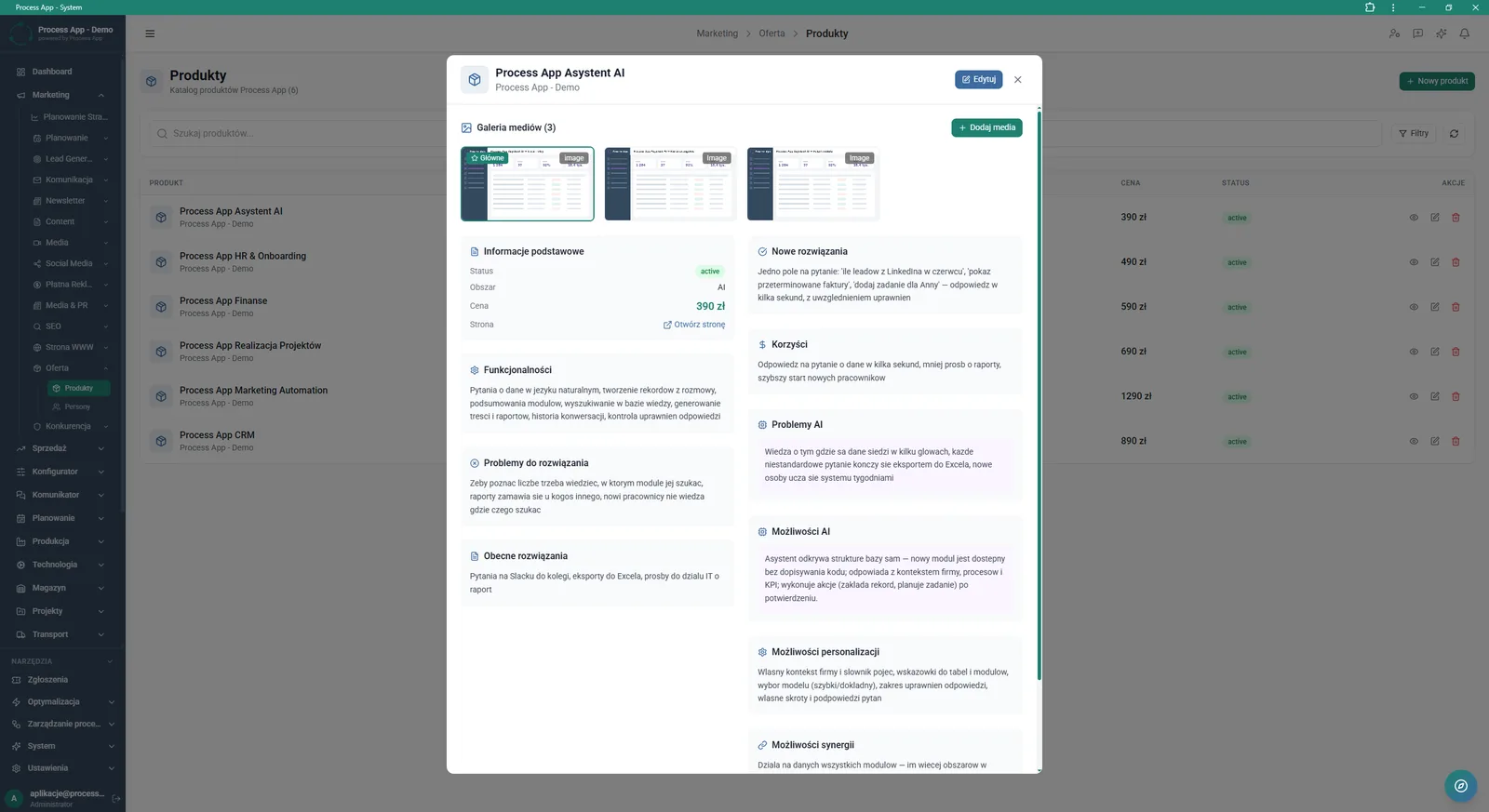1489x812 pixels.
Task: Edit the Process App HR & Onboarding row
Action: [x=1435, y=262]
